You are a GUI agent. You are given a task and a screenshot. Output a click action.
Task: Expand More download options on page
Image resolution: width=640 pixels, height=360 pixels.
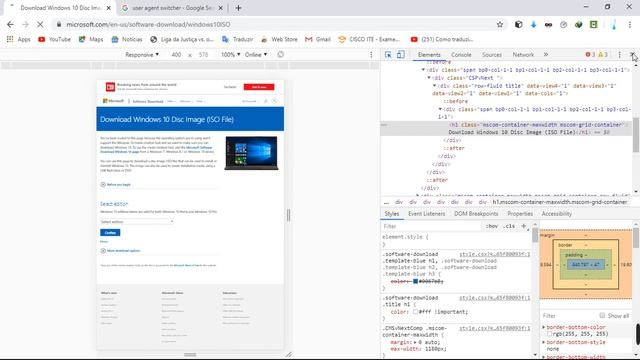pyautogui.click(x=120, y=251)
